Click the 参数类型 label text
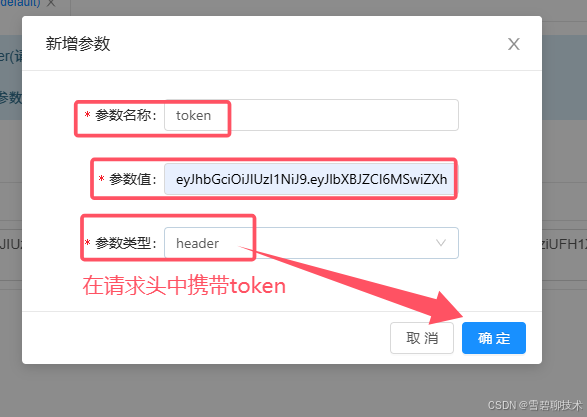587x417 pixels. [125, 243]
